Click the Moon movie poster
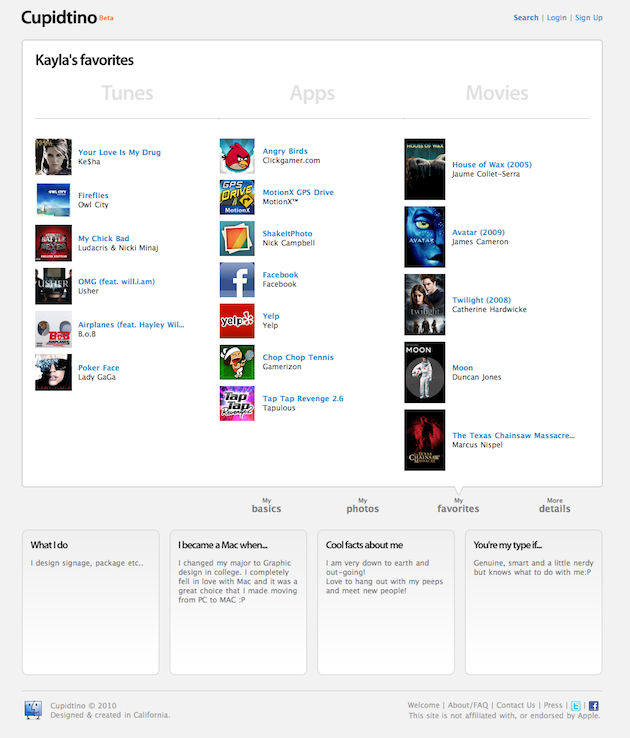 click(x=425, y=372)
